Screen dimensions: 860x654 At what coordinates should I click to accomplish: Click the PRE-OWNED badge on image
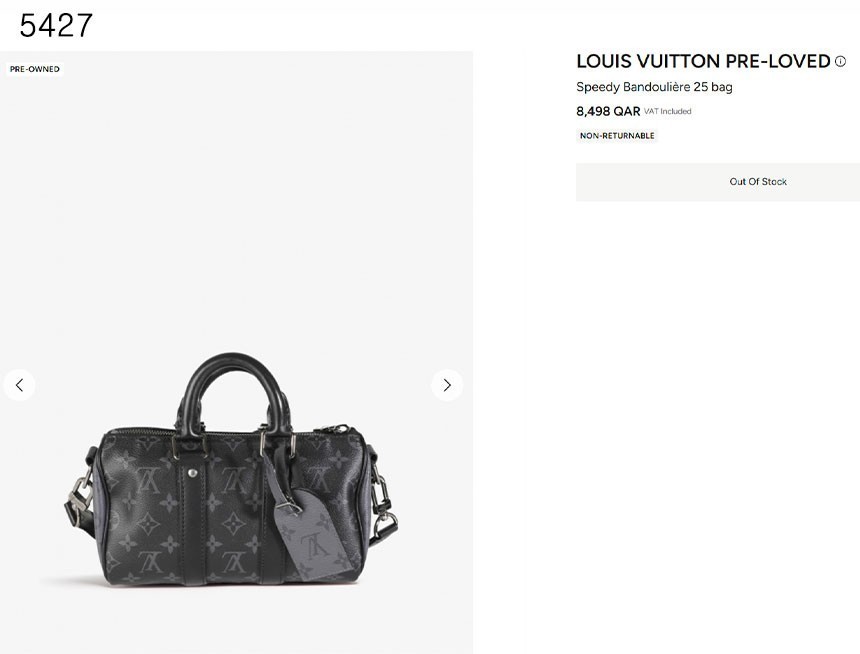[x=35, y=69]
